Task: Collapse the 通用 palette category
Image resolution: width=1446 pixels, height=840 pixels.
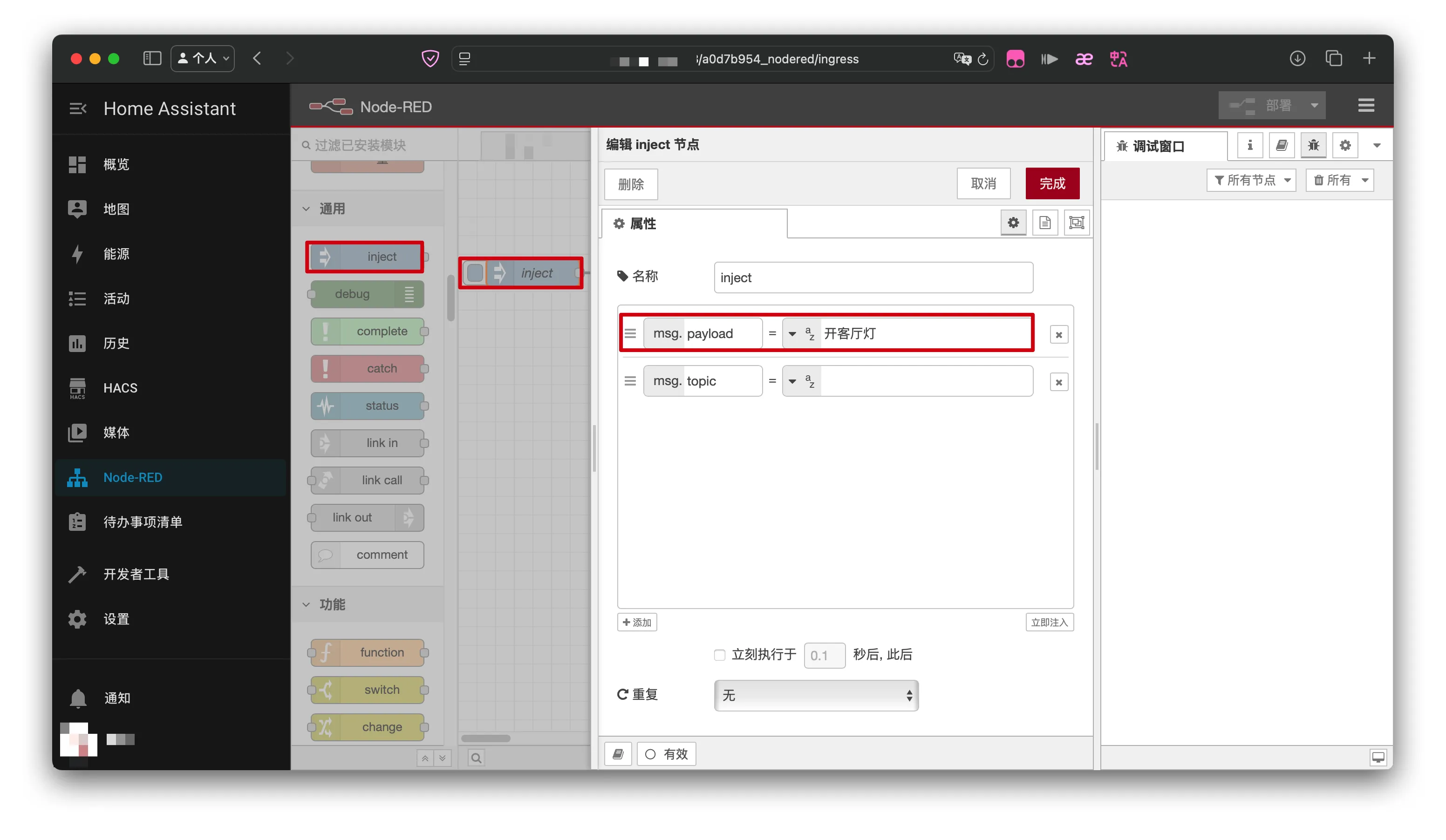Action: 307,209
